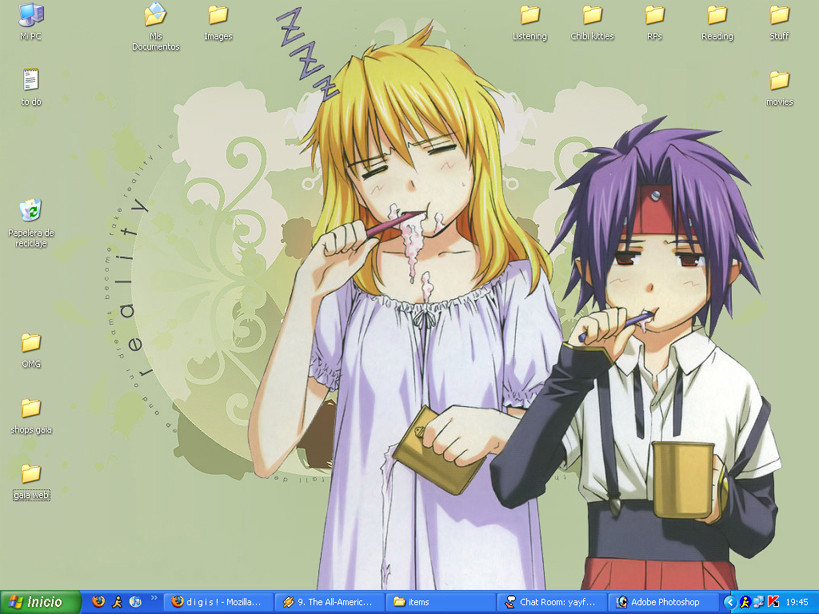This screenshot has width=819, height=614.
Task: Select the Mi PC desktop icon
Action: click(x=31, y=21)
